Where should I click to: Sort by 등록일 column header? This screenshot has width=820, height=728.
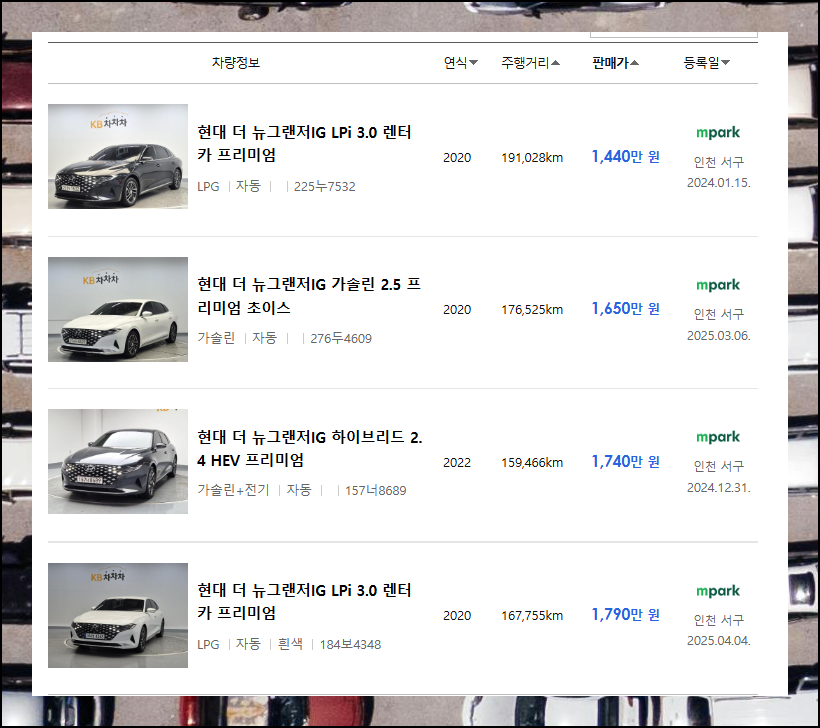pyautogui.click(x=707, y=63)
